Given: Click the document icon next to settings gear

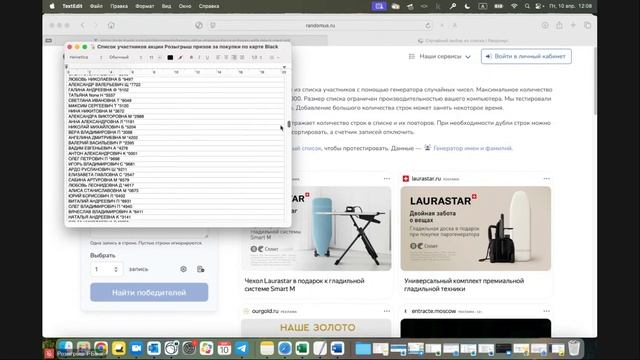Looking at the screenshot, I should coord(200,269).
